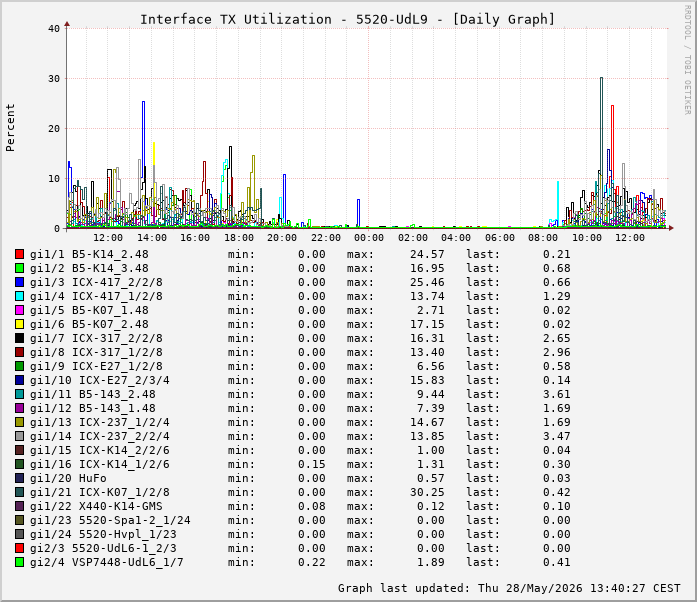Select the legend label gi1/1 B5-K14_2.48
Image resolution: width=697 pixels, height=602 pixels.
[89, 254]
